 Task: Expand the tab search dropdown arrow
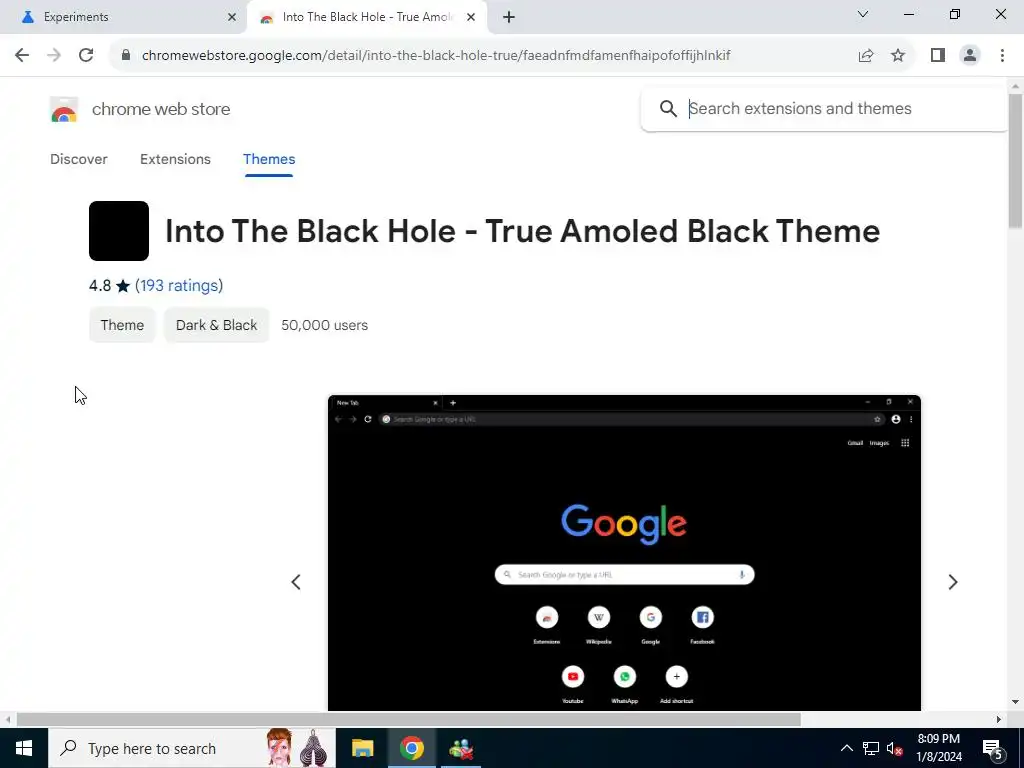(863, 14)
